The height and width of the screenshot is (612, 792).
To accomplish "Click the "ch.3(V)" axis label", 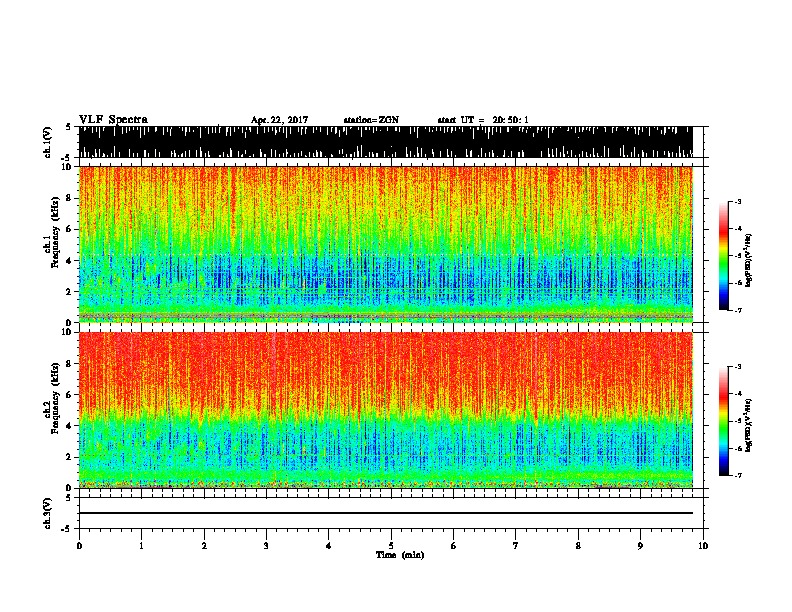I will click(x=48, y=513).
